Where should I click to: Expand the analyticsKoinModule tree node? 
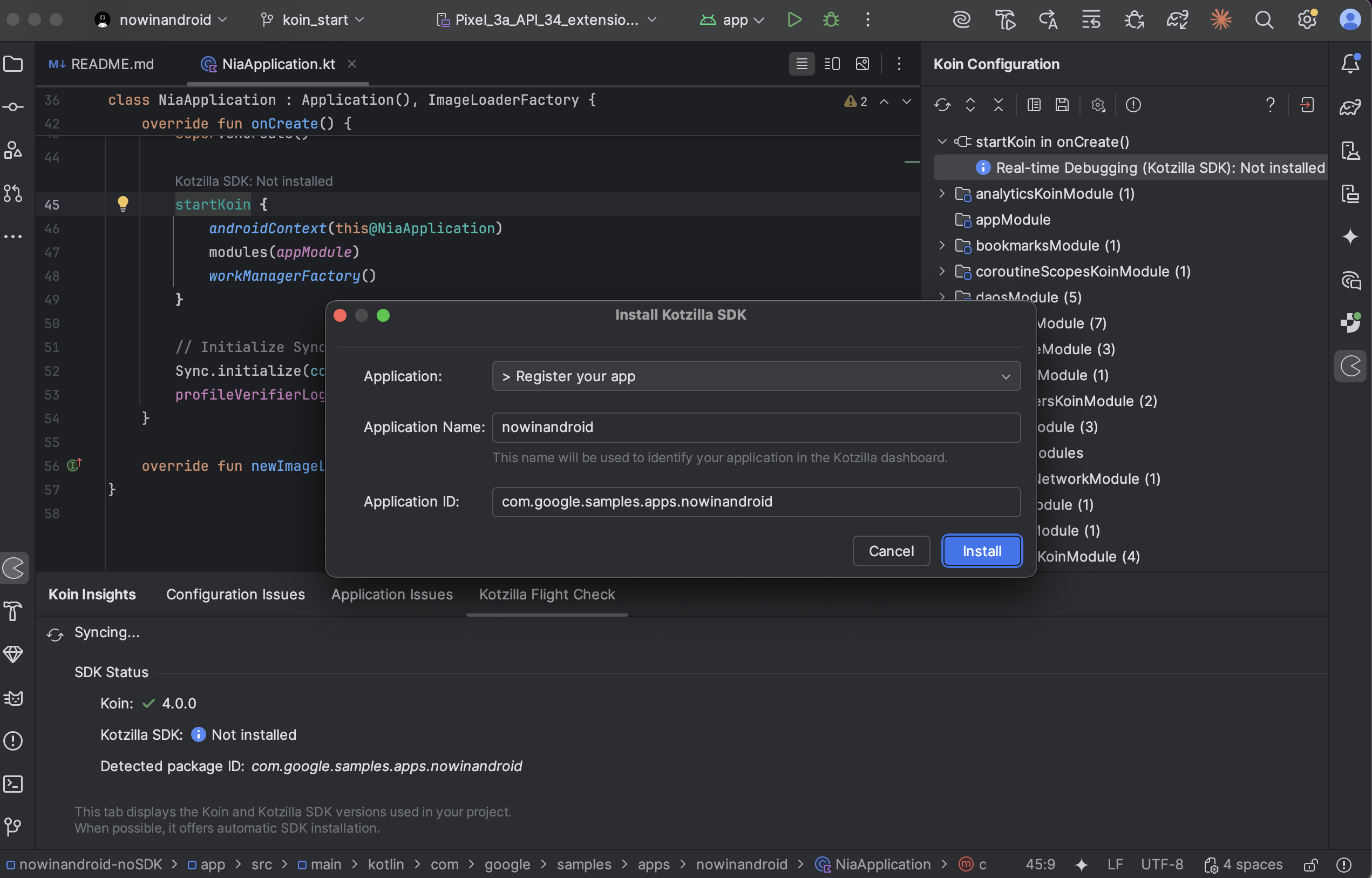[x=942, y=194]
